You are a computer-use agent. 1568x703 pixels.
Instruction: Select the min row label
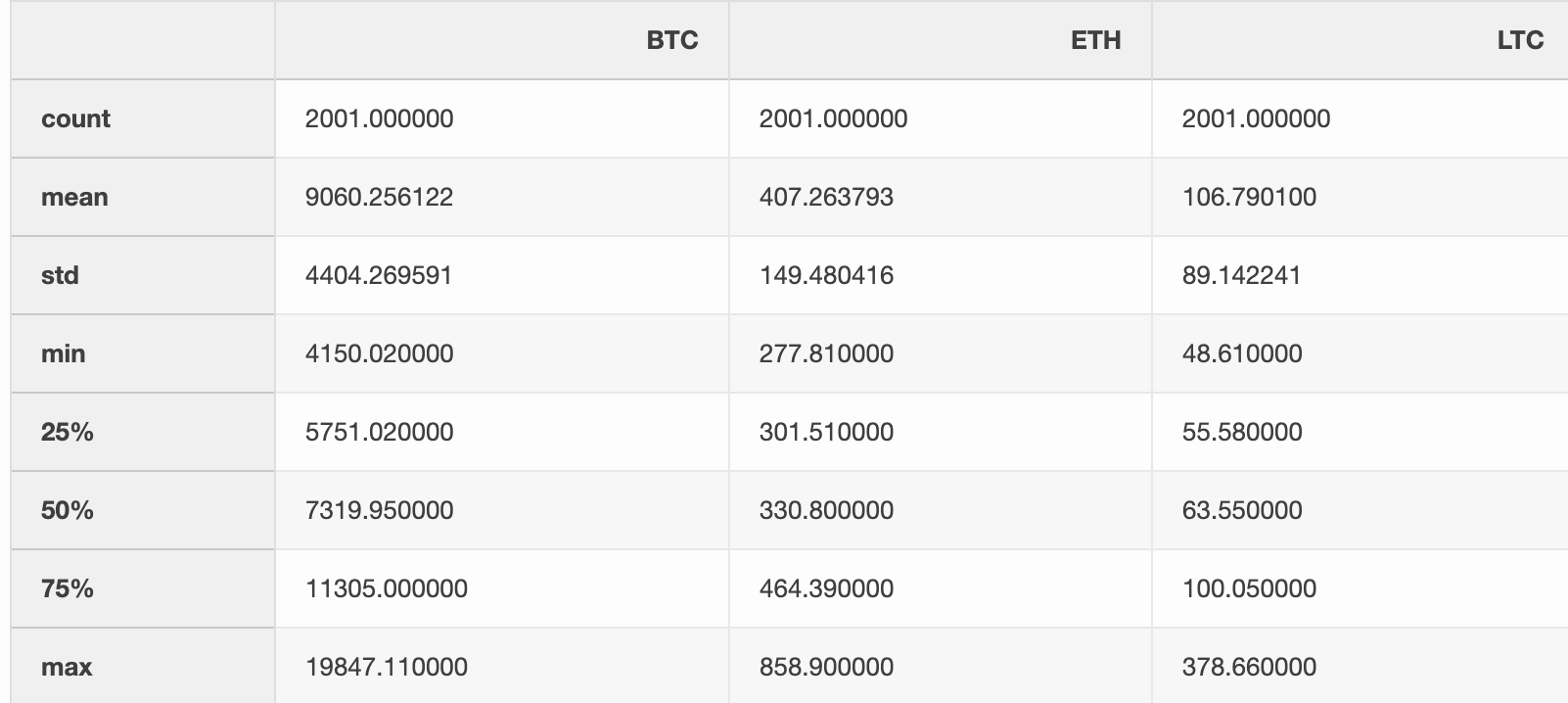click(x=63, y=353)
